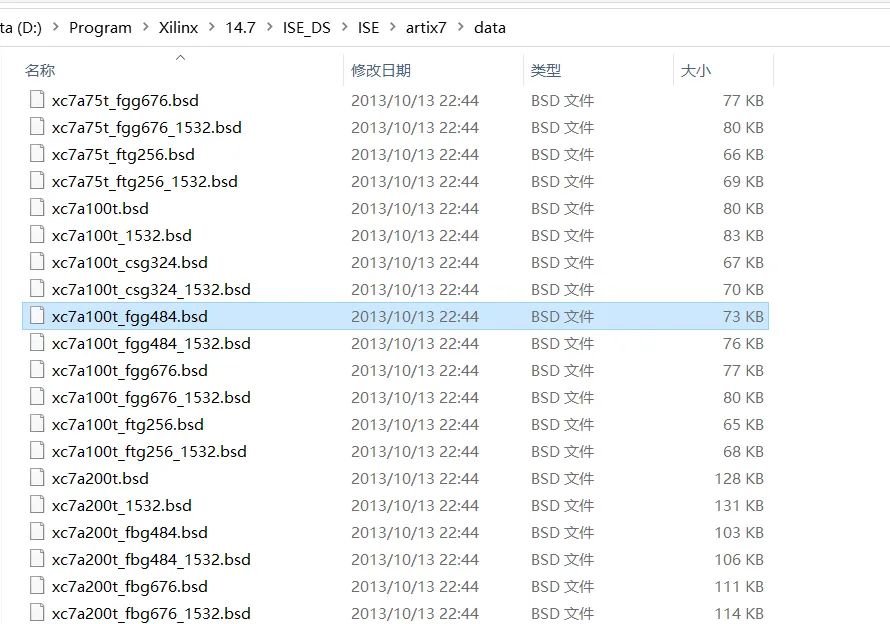Click file icon of xc7a200t_fbg676.bsd
This screenshot has width=890, height=624.
click(x=37, y=585)
